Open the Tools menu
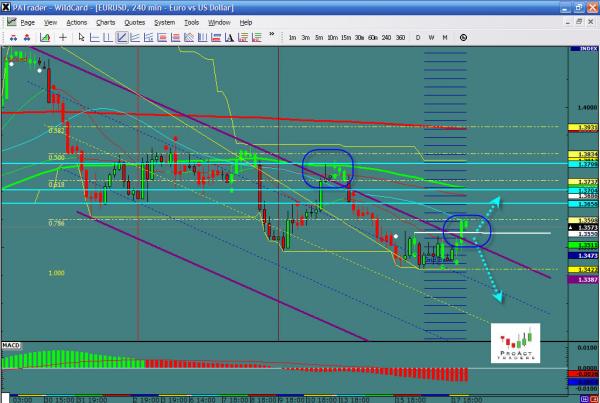The width and height of the screenshot is (600, 403). [192, 23]
